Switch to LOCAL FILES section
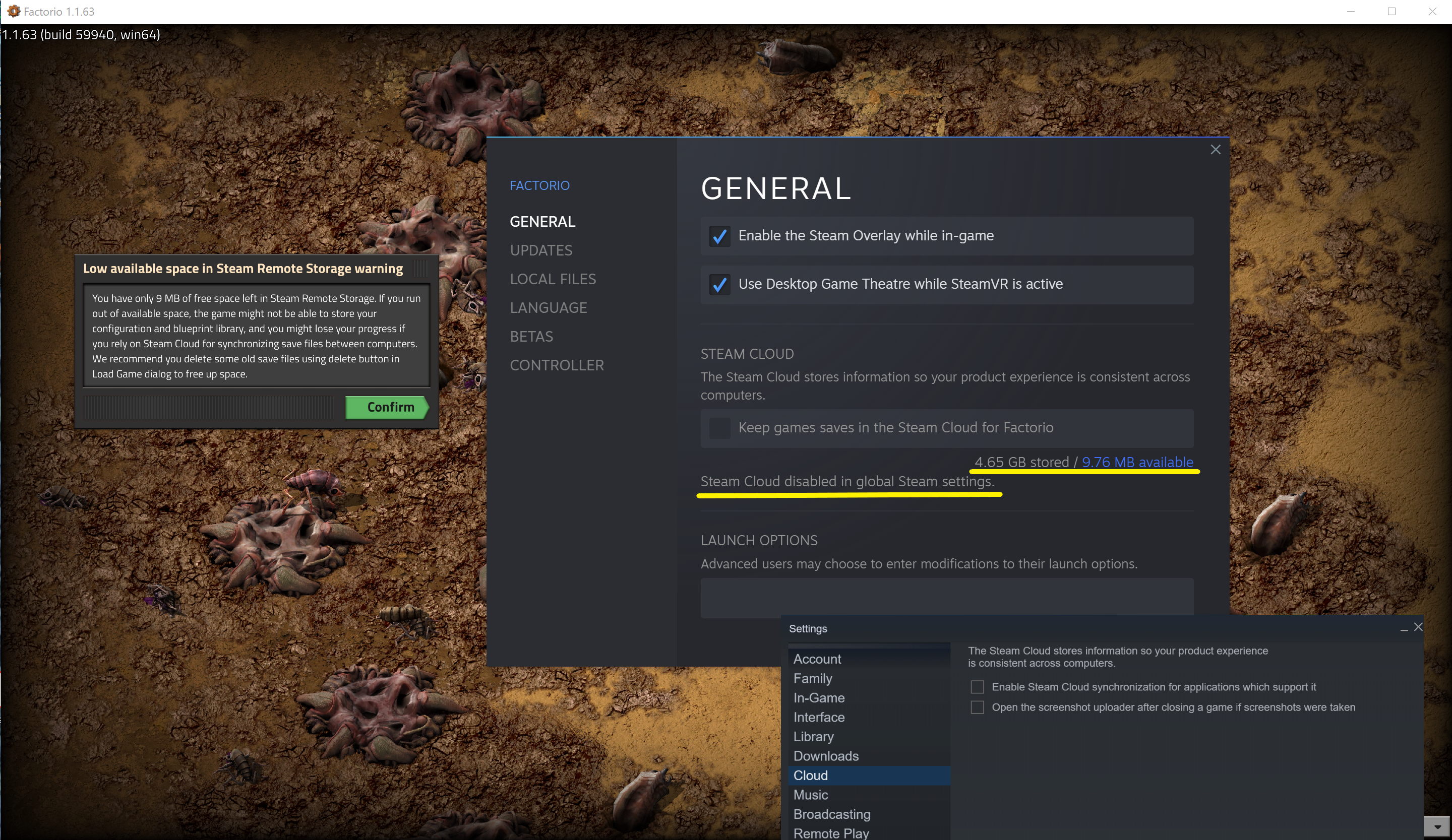 (553, 279)
